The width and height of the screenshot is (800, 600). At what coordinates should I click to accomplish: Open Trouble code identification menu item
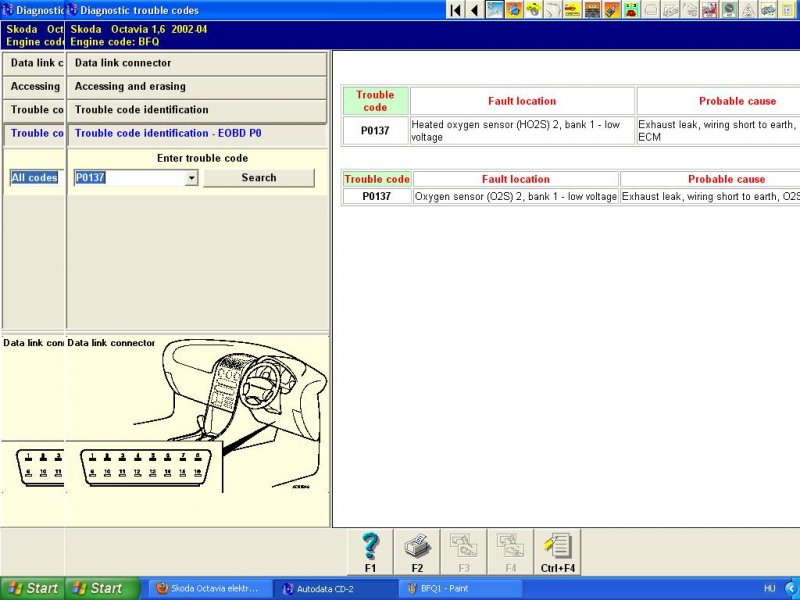tap(196, 110)
